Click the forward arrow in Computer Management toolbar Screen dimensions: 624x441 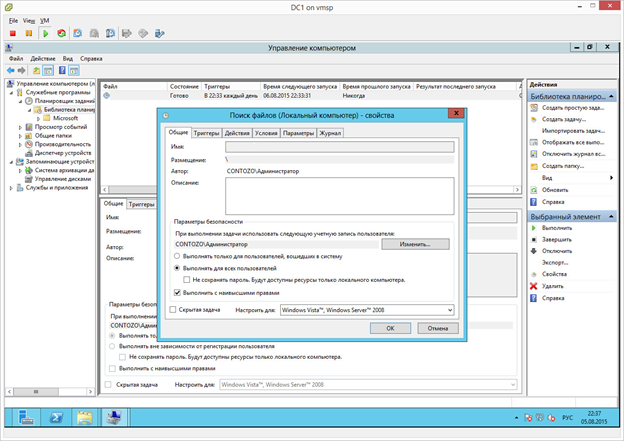point(21,70)
